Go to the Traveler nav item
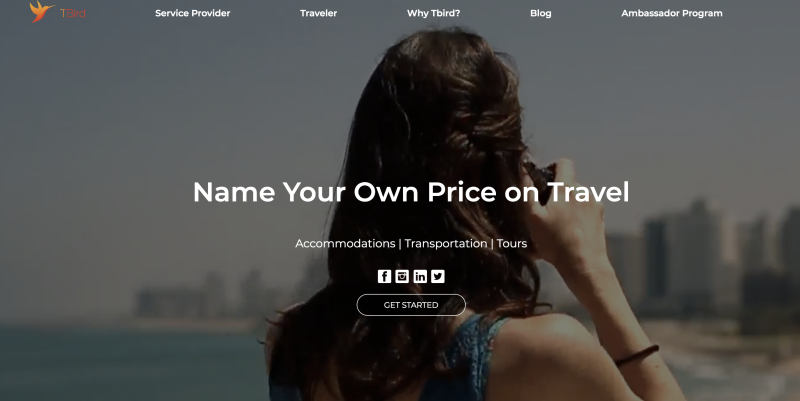Viewport: 800px width, 401px height. pos(318,13)
